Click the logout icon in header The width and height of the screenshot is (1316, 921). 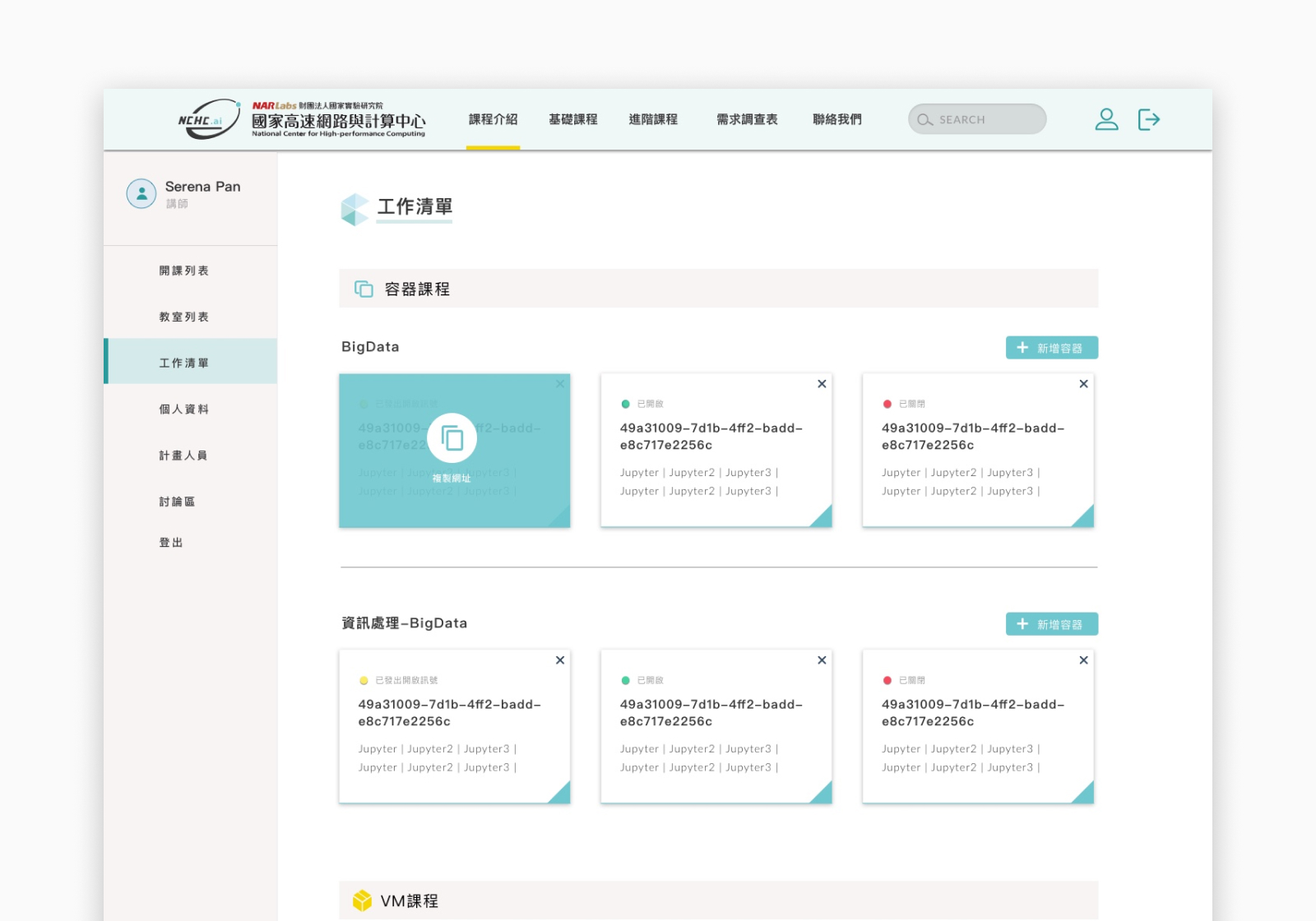[x=1148, y=120]
